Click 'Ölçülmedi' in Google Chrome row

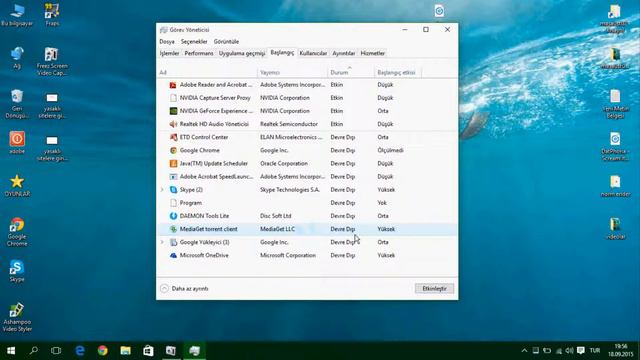(390, 150)
